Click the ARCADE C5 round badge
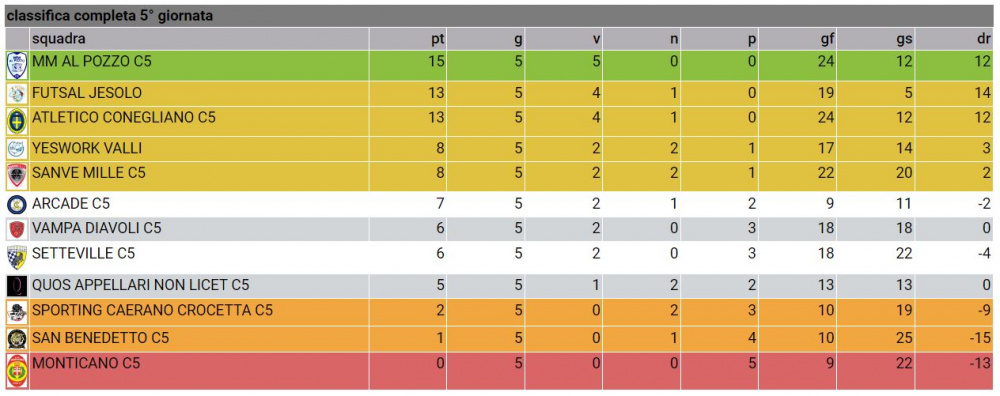The width and height of the screenshot is (1000, 396). (17, 205)
